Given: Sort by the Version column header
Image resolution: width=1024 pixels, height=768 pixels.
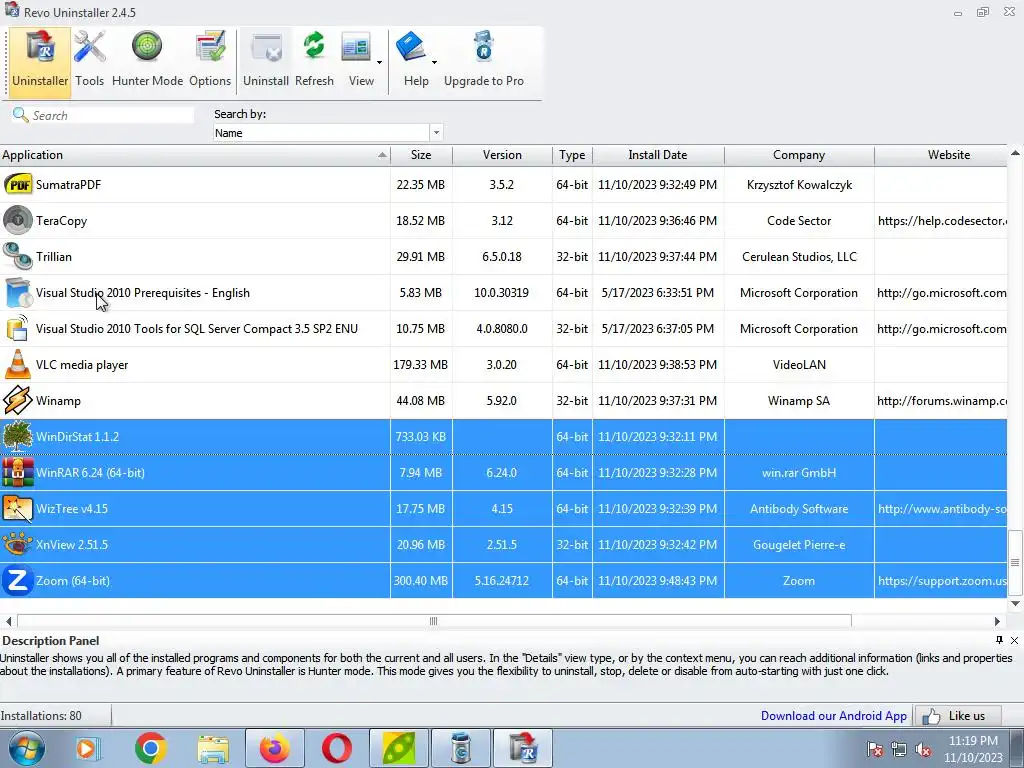Looking at the screenshot, I should [502, 155].
